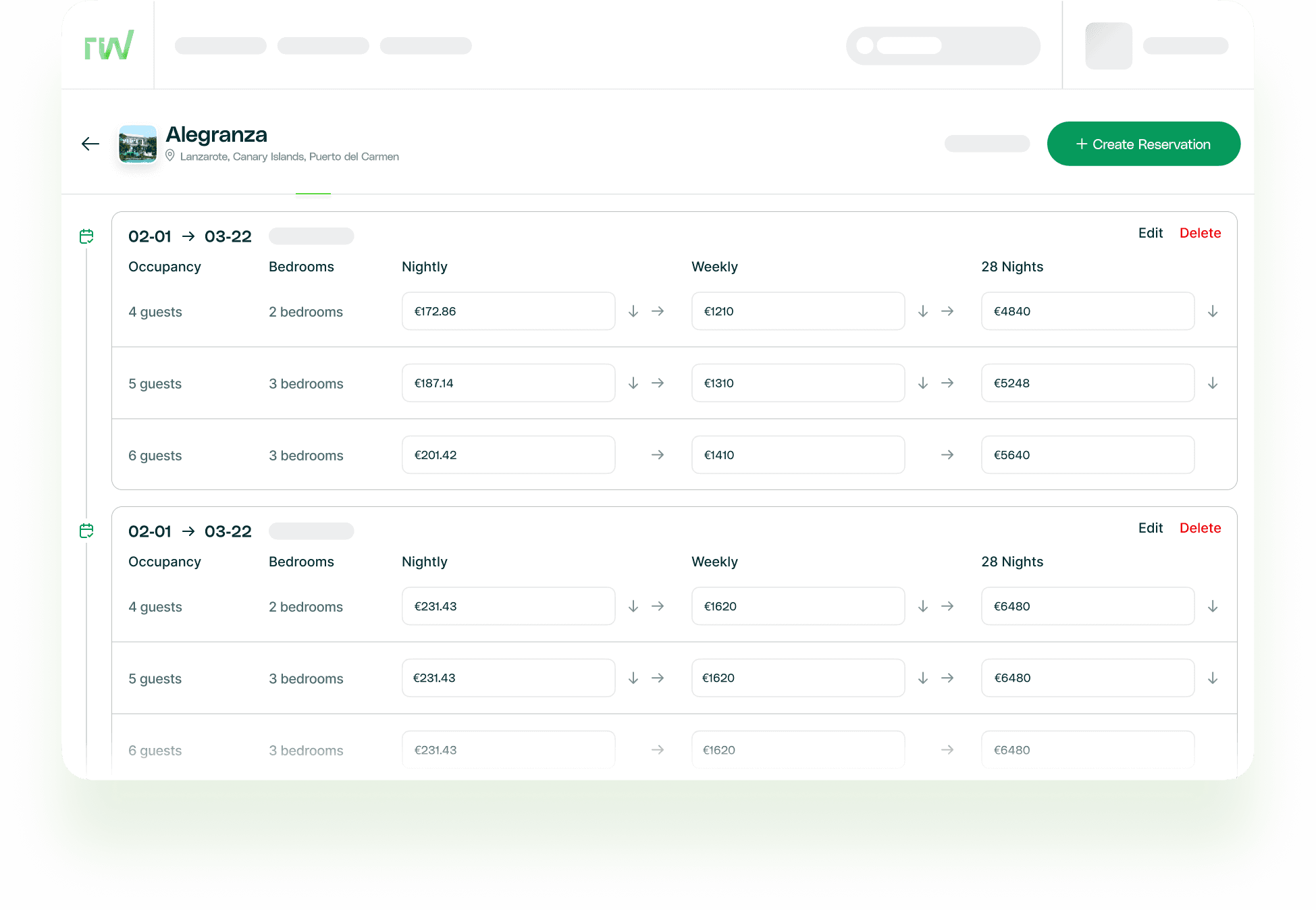Click the right arrow in second period's 6 guests nightly
The width and height of the screenshot is (1316, 910).
[658, 749]
